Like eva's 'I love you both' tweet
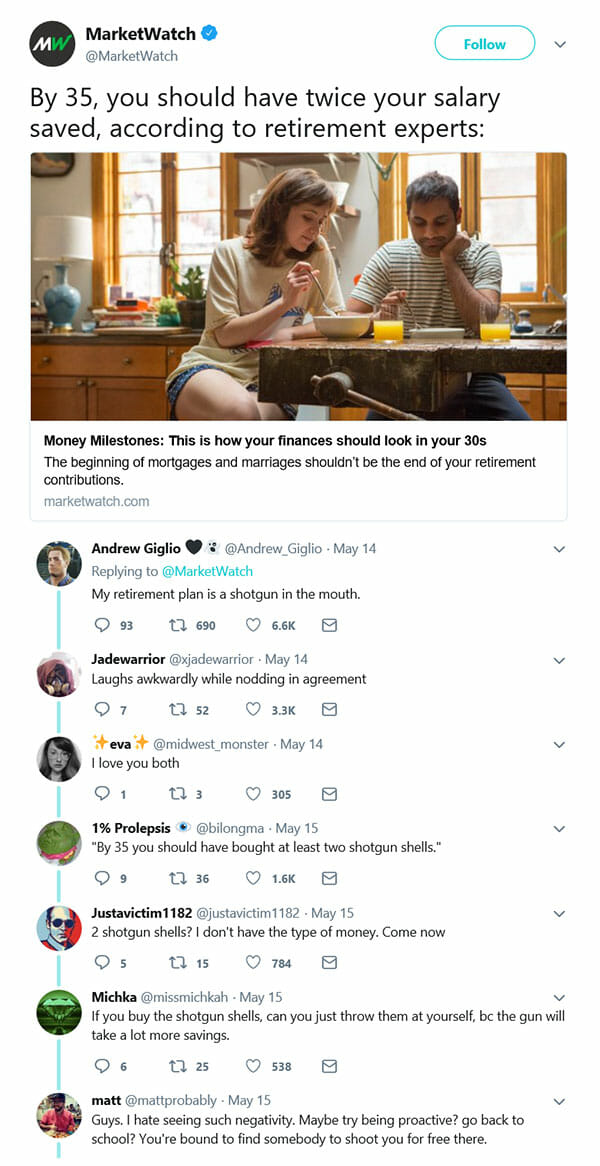This screenshot has width=600, height=1166. click(253, 794)
